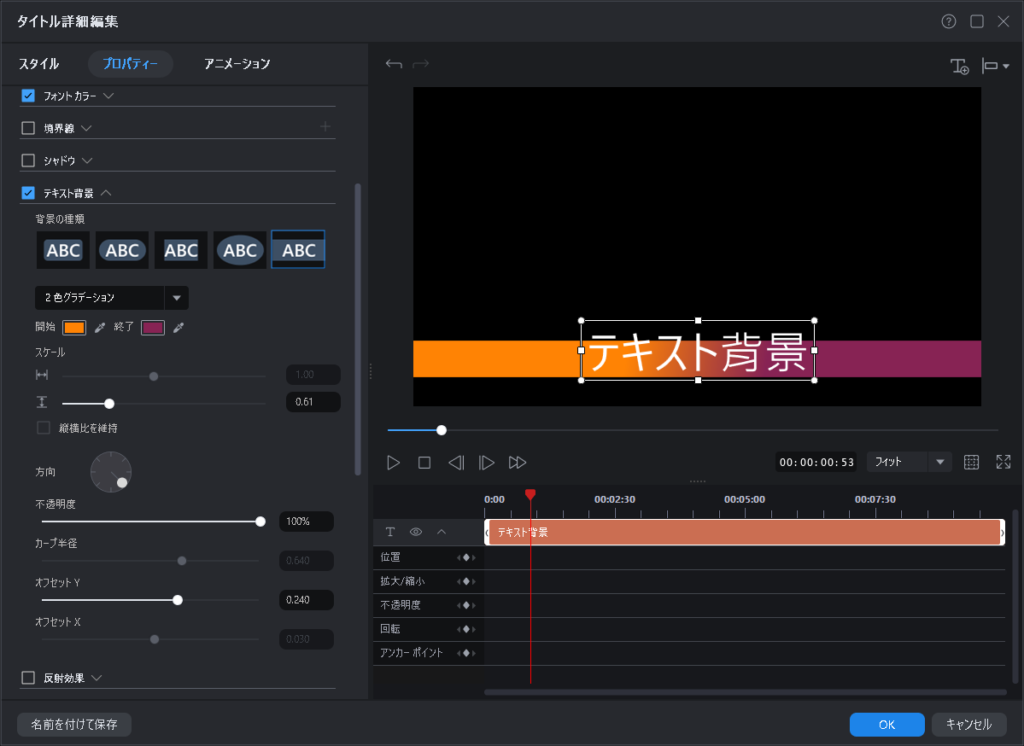Open the 2色グラデーション dropdown

176,298
